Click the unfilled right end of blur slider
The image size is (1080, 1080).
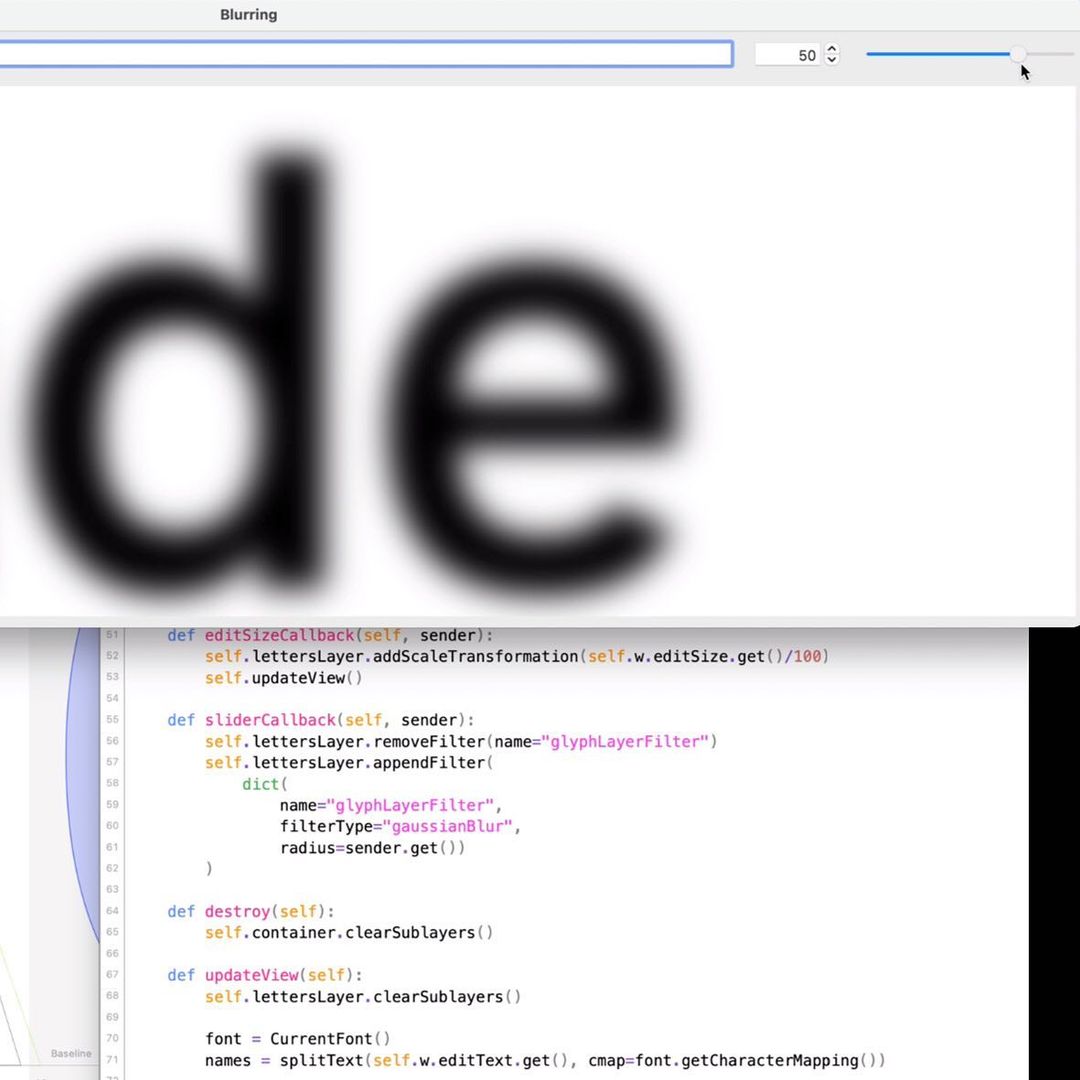tap(1050, 54)
